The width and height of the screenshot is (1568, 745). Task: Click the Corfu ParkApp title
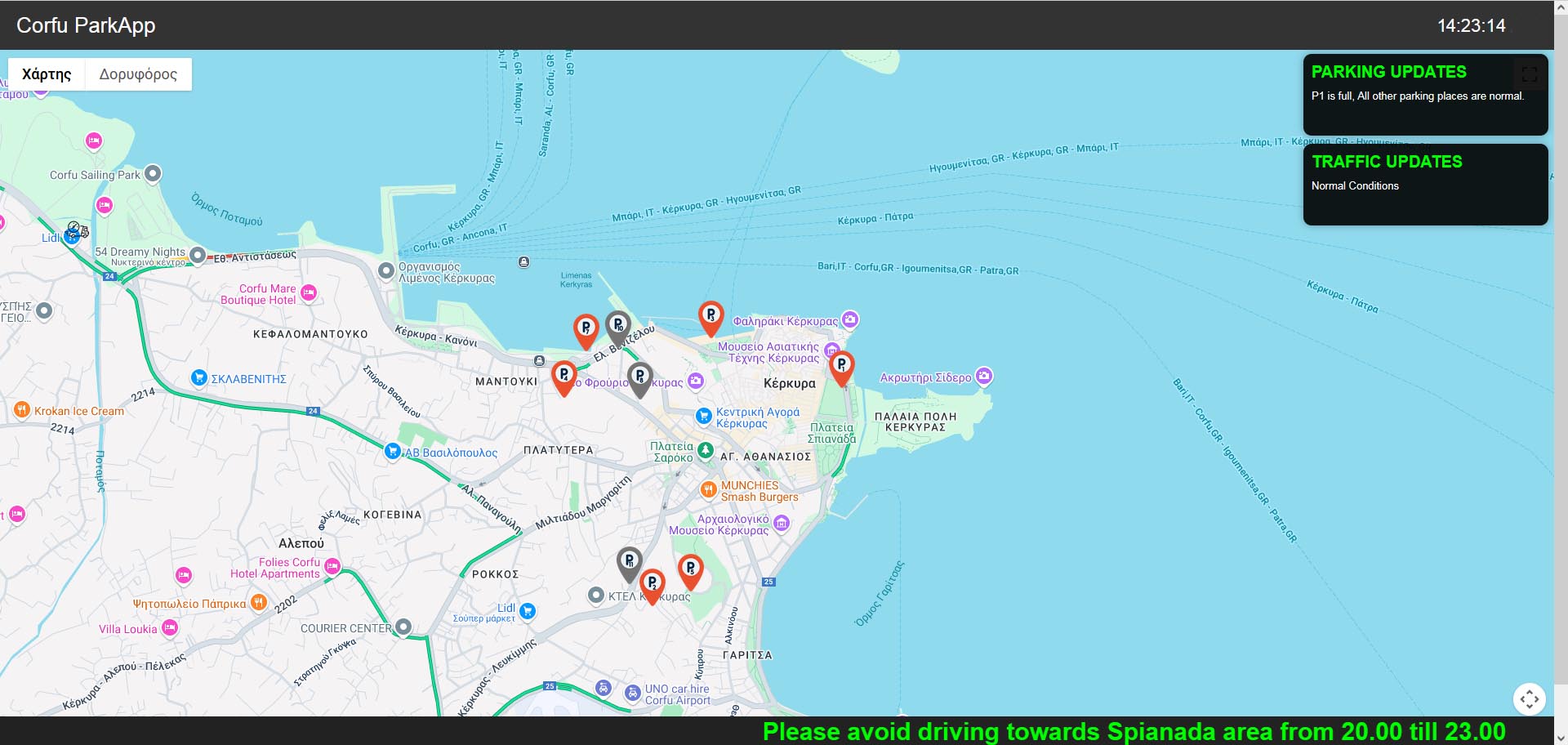click(86, 25)
